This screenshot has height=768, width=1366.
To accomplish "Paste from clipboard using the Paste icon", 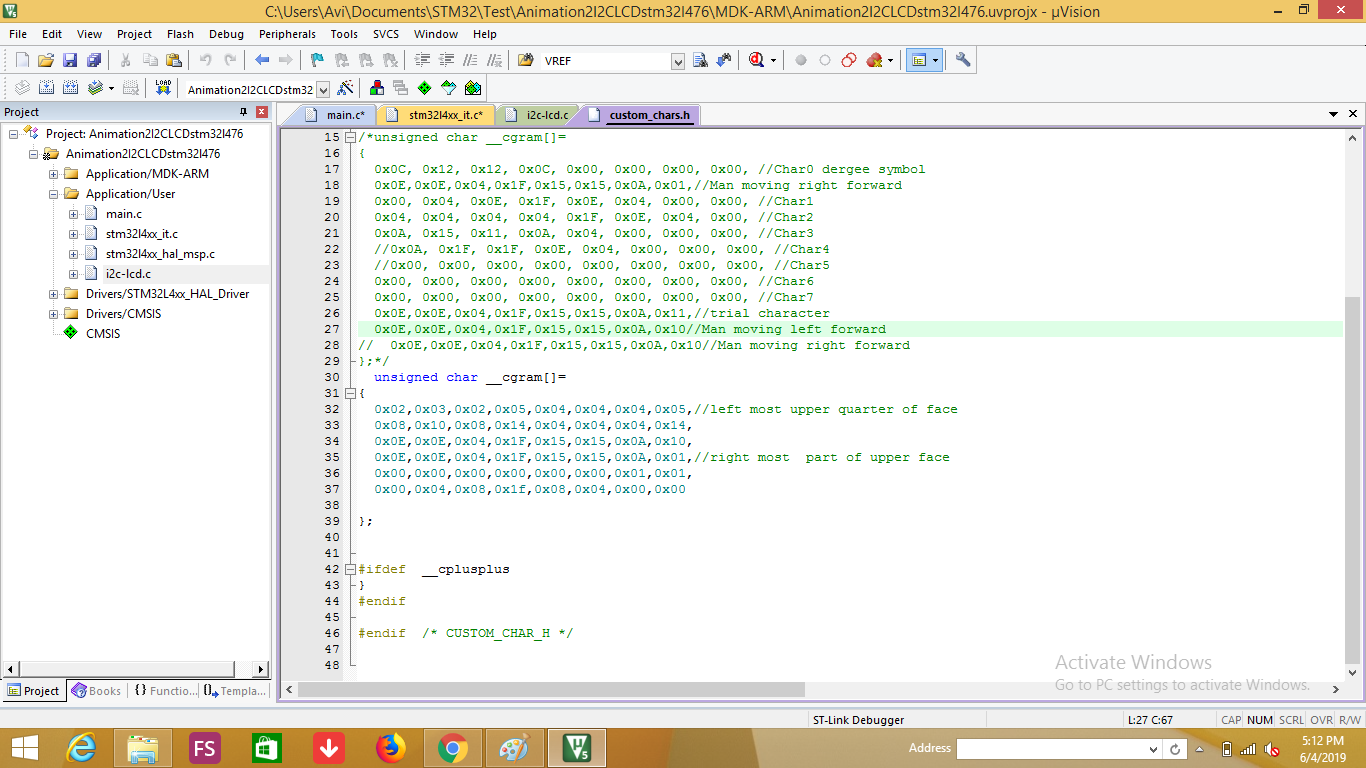I will click(174, 60).
